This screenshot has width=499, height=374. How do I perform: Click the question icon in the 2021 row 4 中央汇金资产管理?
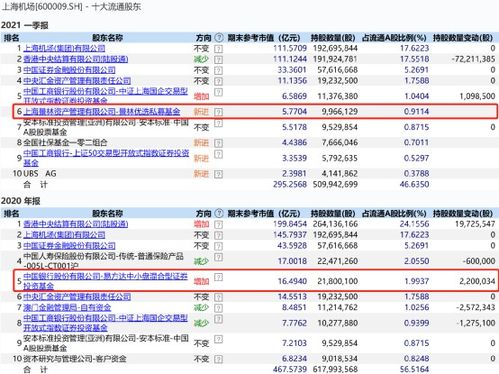218,81
